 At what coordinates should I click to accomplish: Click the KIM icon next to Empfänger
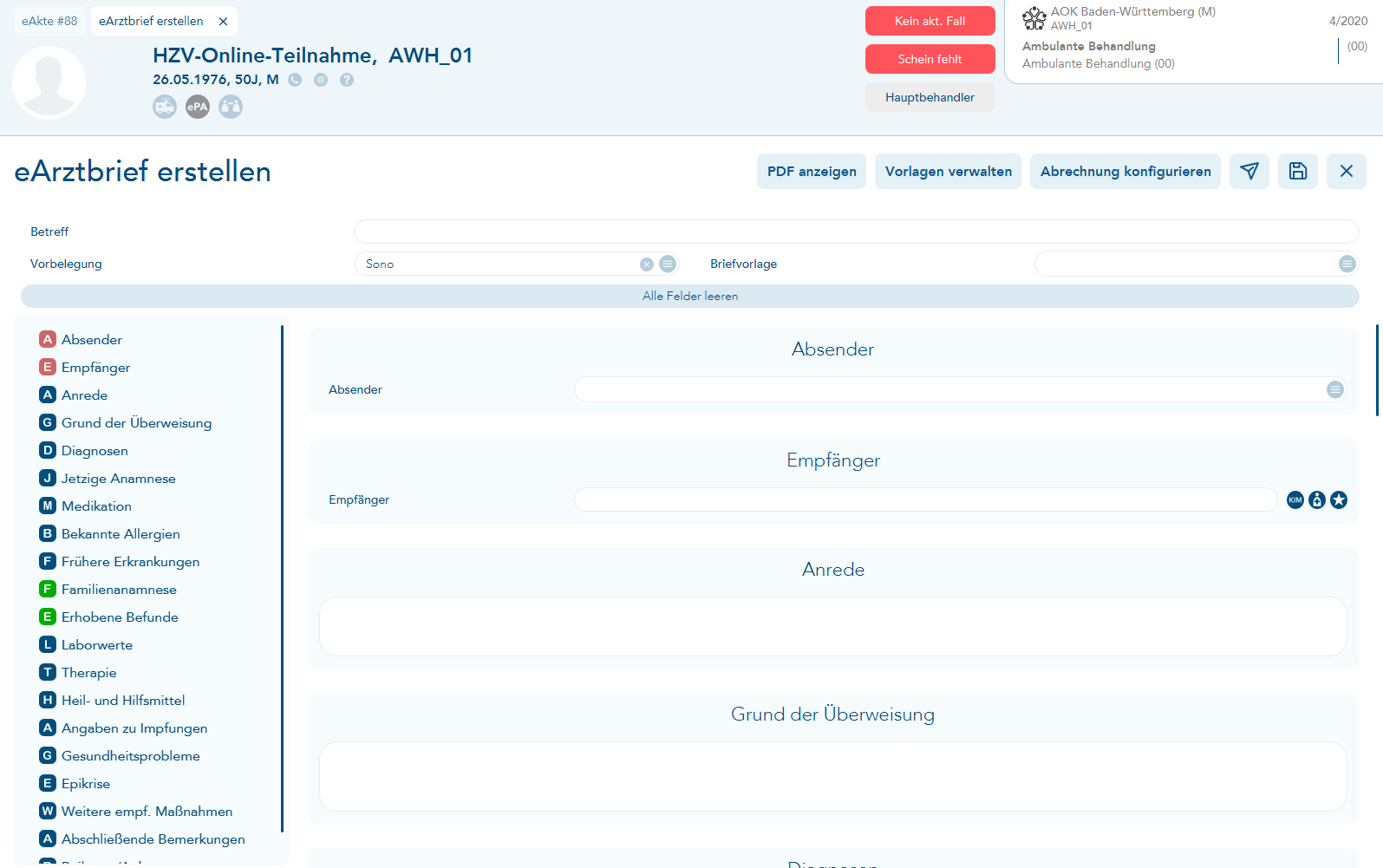[1295, 499]
